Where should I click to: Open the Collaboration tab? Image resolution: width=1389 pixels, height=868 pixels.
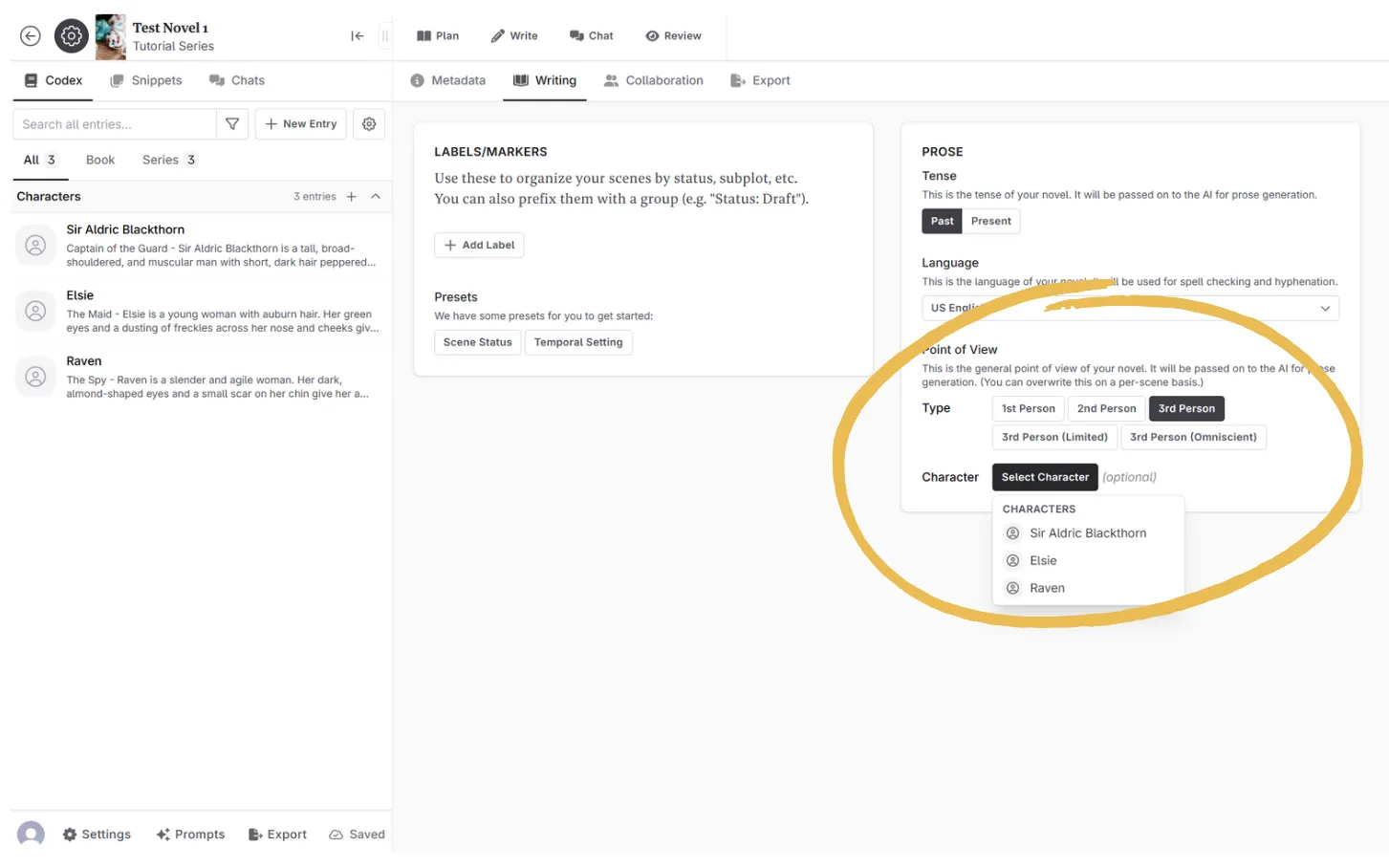coord(654,80)
